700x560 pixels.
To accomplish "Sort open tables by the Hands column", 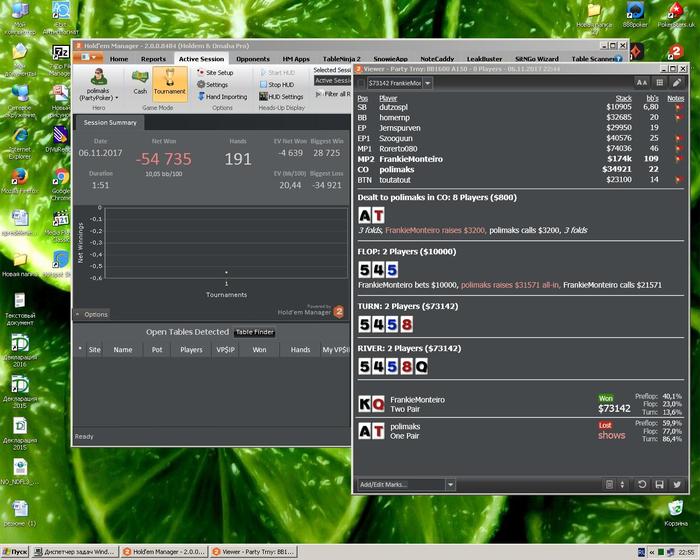I will tap(300, 350).
